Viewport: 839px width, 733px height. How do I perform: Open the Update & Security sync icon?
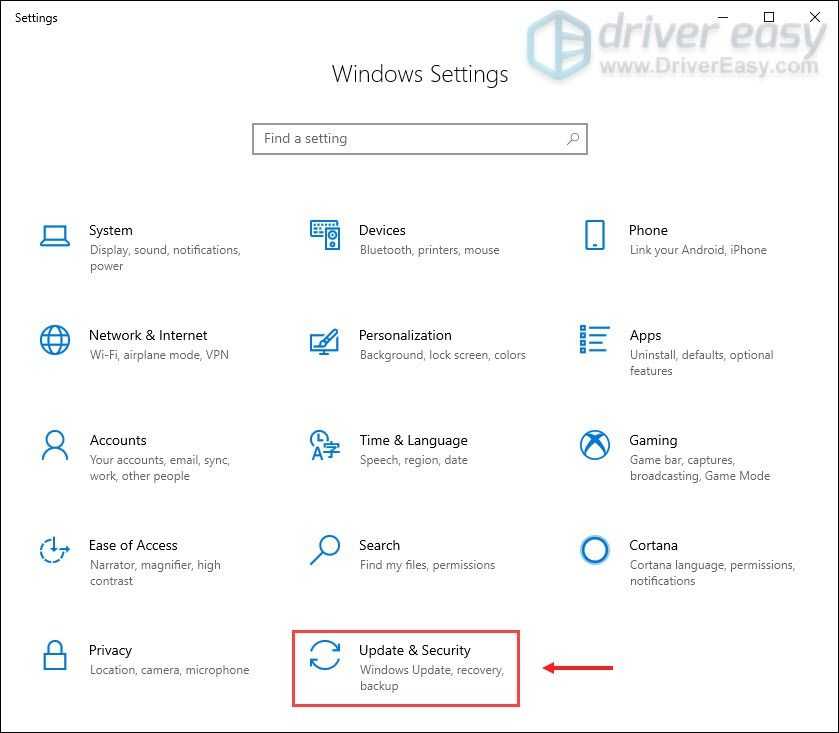(325, 655)
